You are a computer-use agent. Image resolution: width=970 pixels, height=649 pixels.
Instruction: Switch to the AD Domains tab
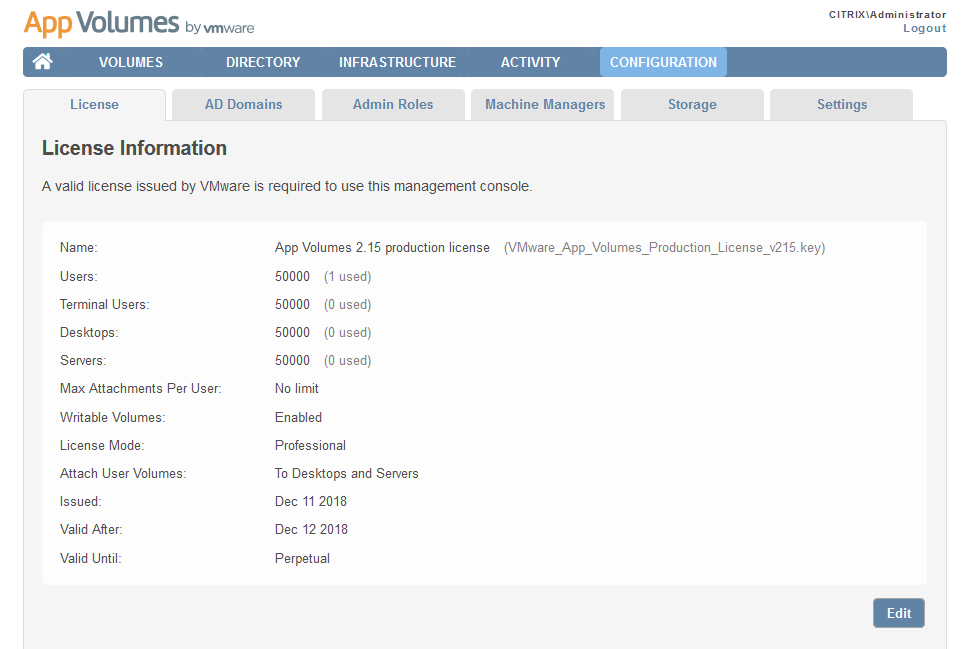(244, 105)
